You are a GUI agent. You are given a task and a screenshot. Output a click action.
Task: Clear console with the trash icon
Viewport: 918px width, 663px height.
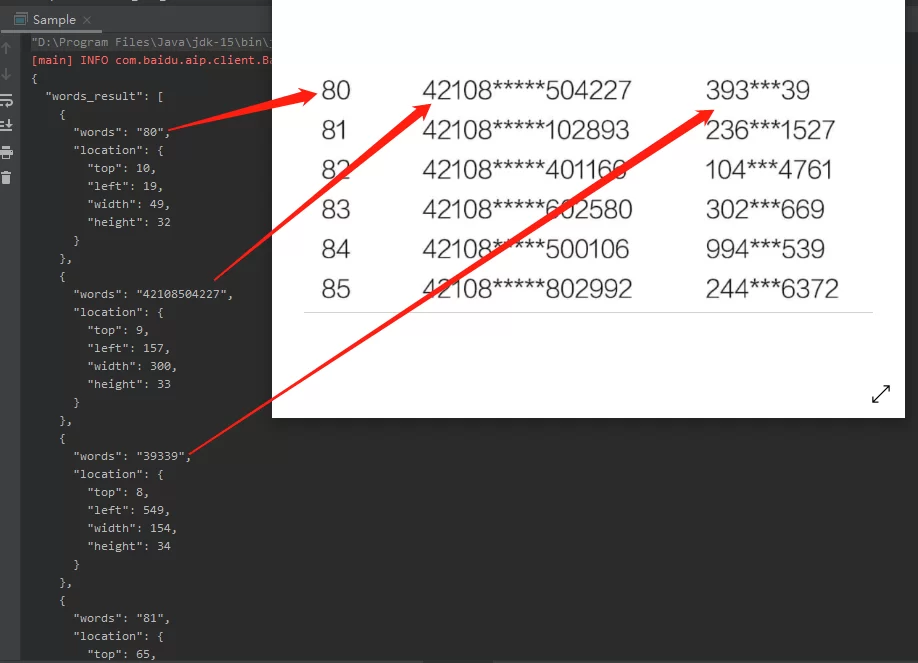[6, 178]
